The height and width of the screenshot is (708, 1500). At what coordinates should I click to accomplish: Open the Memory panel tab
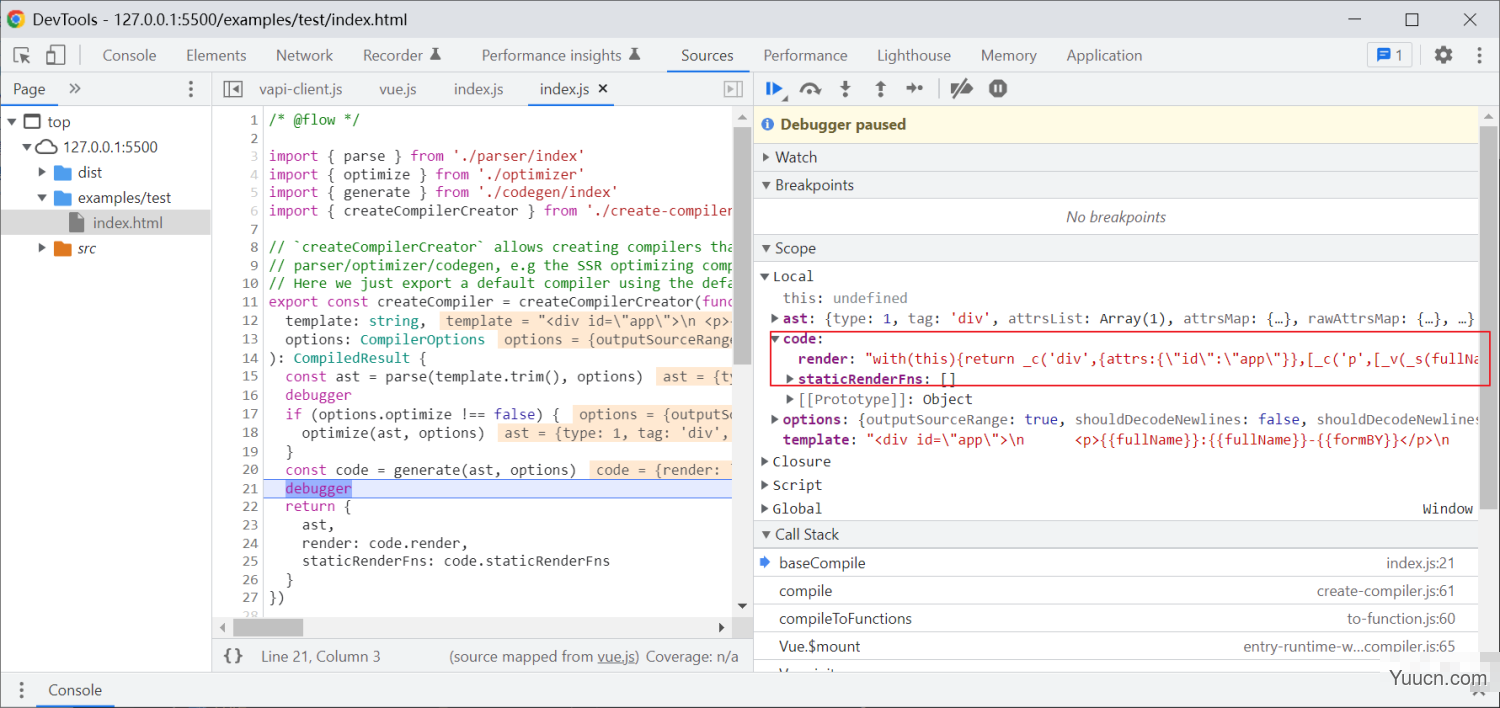(1008, 55)
